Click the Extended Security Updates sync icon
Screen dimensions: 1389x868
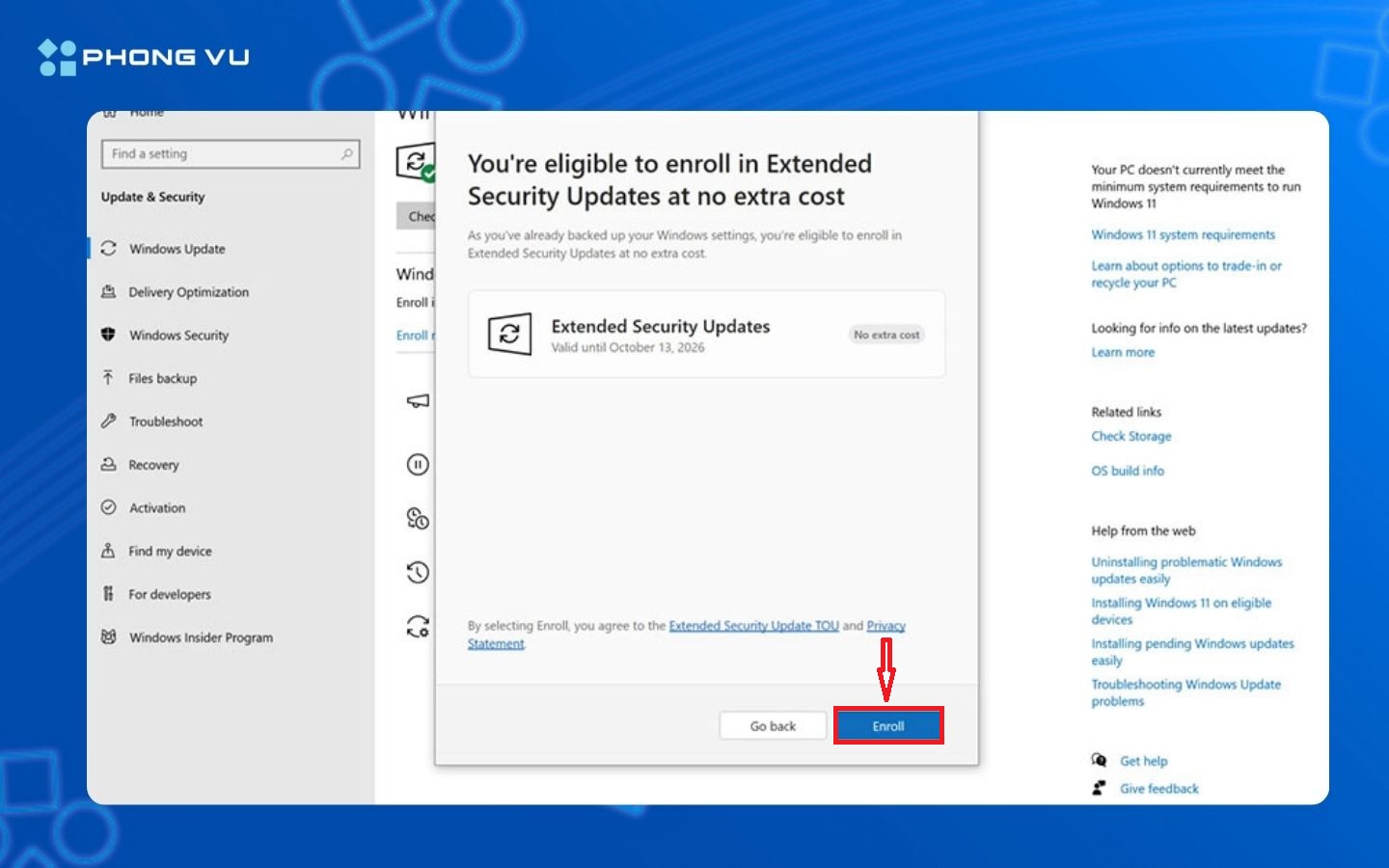tap(509, 335)
